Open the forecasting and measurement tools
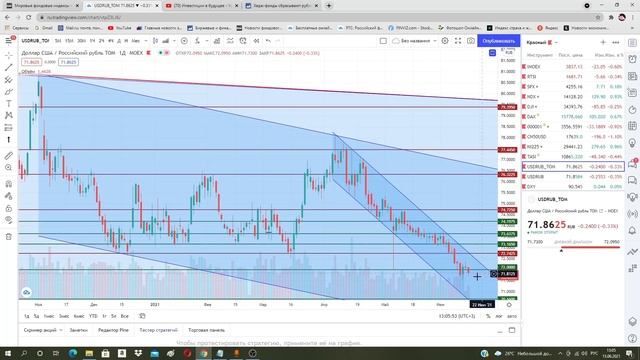 (x=9, y=128)
